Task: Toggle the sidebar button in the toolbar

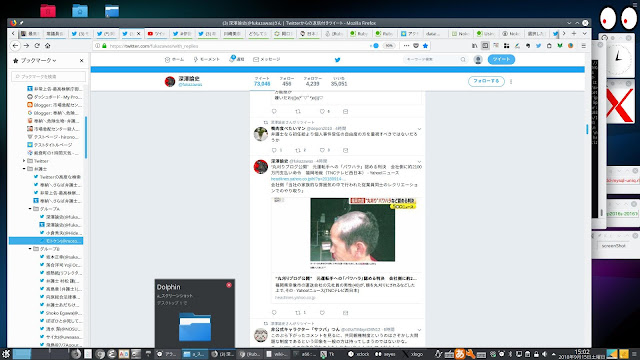Action: [x=485, y=46]
